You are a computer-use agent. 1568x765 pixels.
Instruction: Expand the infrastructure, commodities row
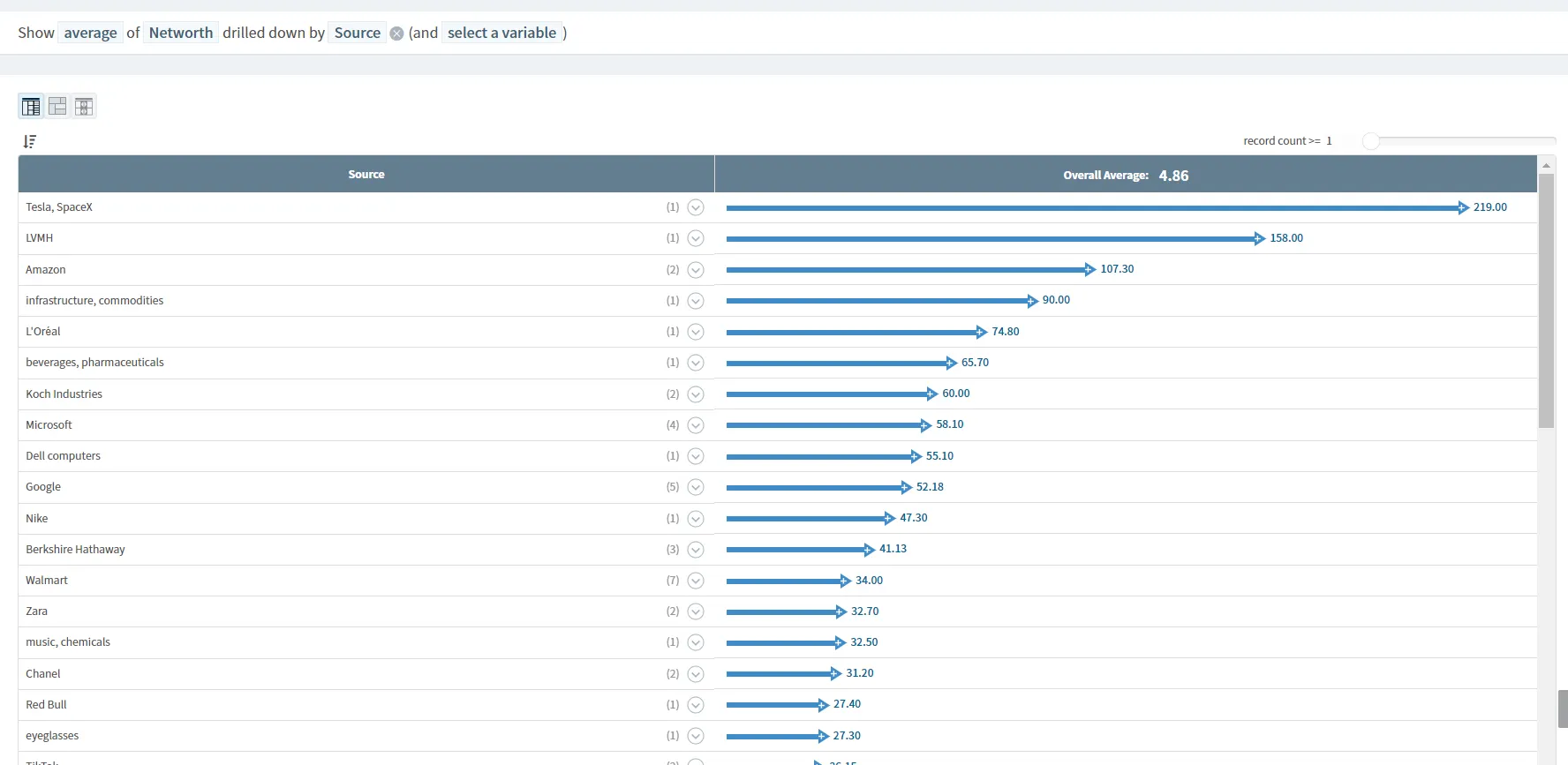[x=696, y=301]
